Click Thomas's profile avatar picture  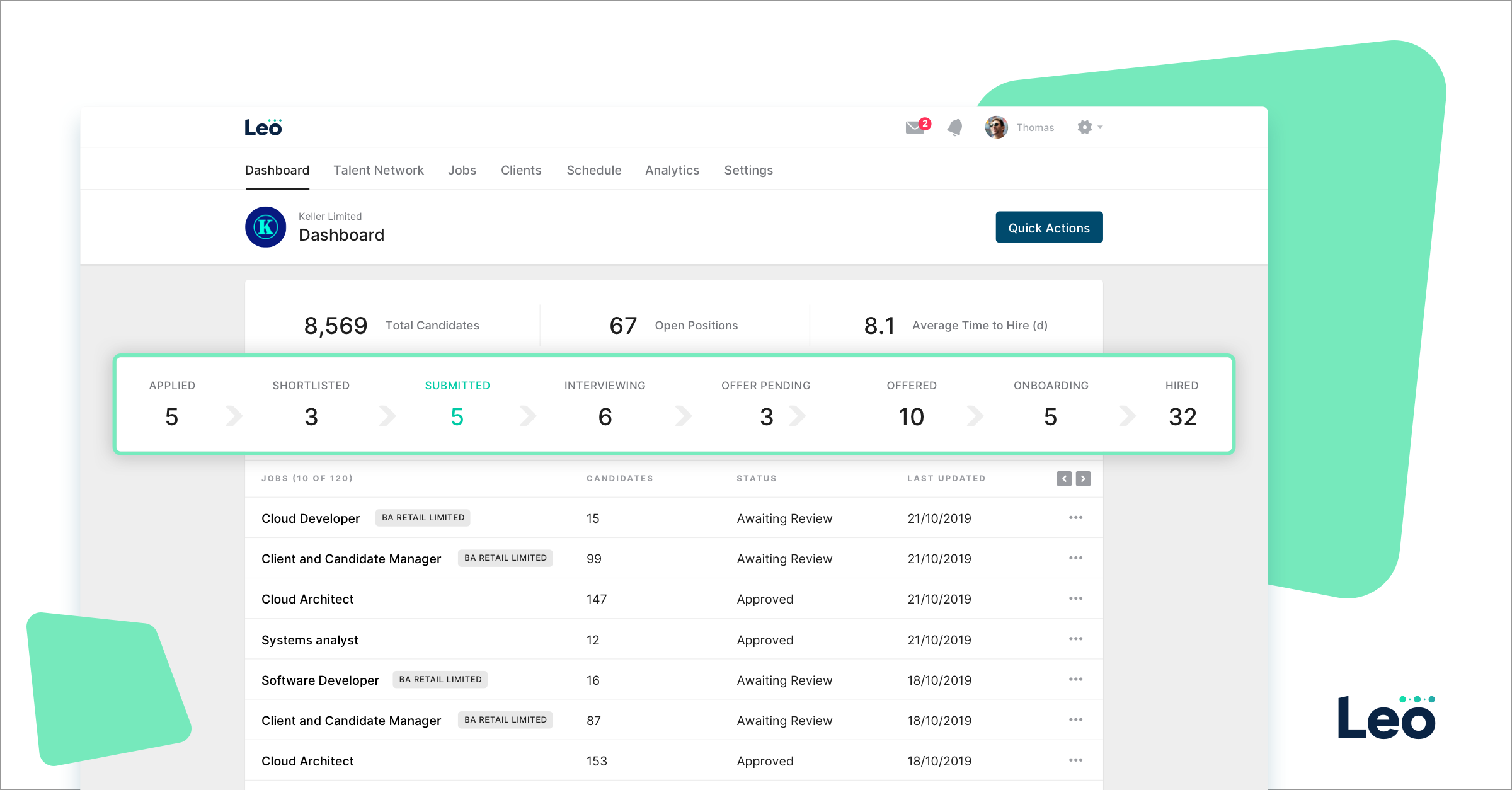pyautogui.click(x=996, y=127)
